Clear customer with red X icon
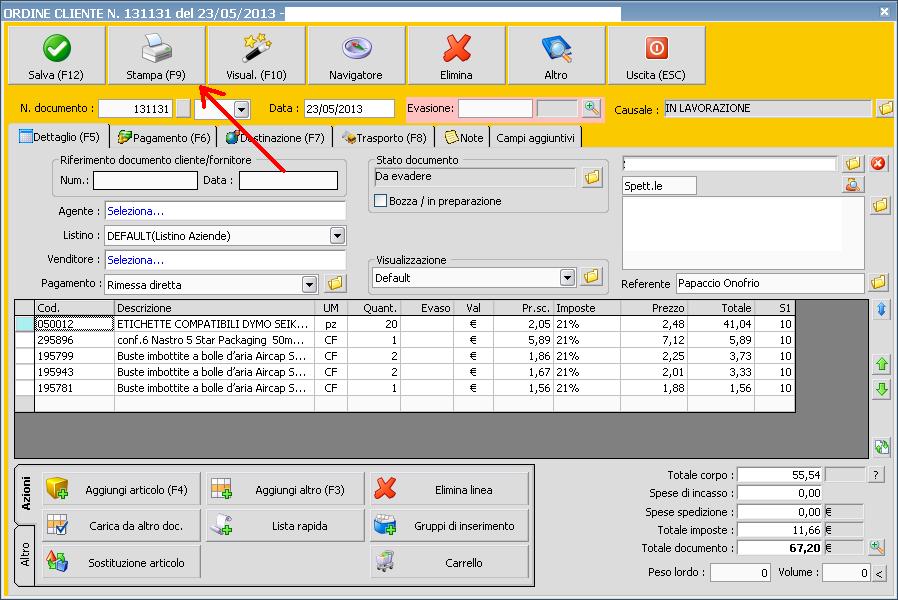The image size is (898, 600). coord(878,164)
